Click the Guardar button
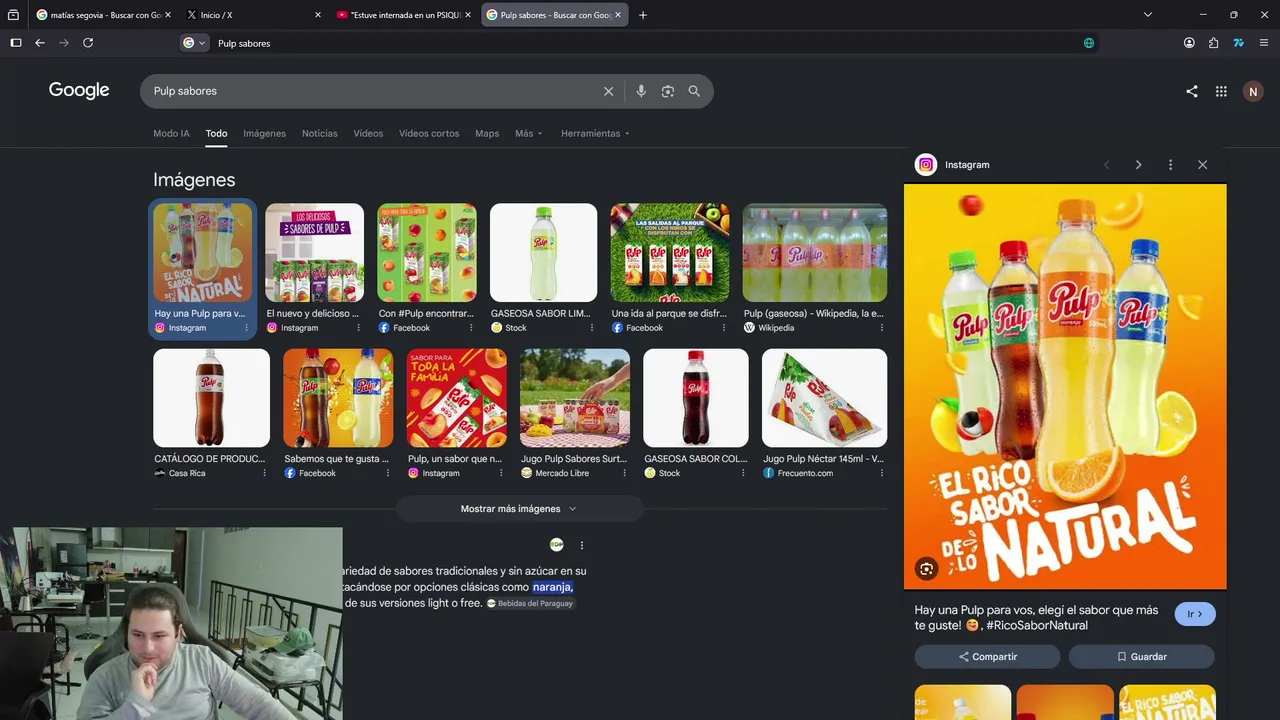Viewport: 1280px width, 720px height. [x=1141, y=657]
